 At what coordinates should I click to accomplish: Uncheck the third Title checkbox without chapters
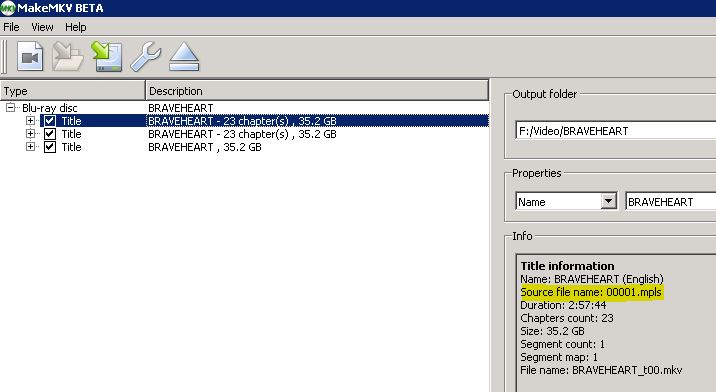coord(50,147)
